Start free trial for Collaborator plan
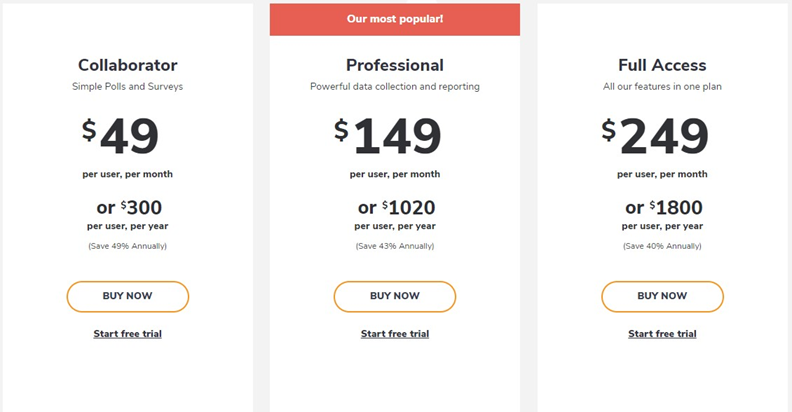This screenshot has height=412, width=792. [x=127, y=334]
